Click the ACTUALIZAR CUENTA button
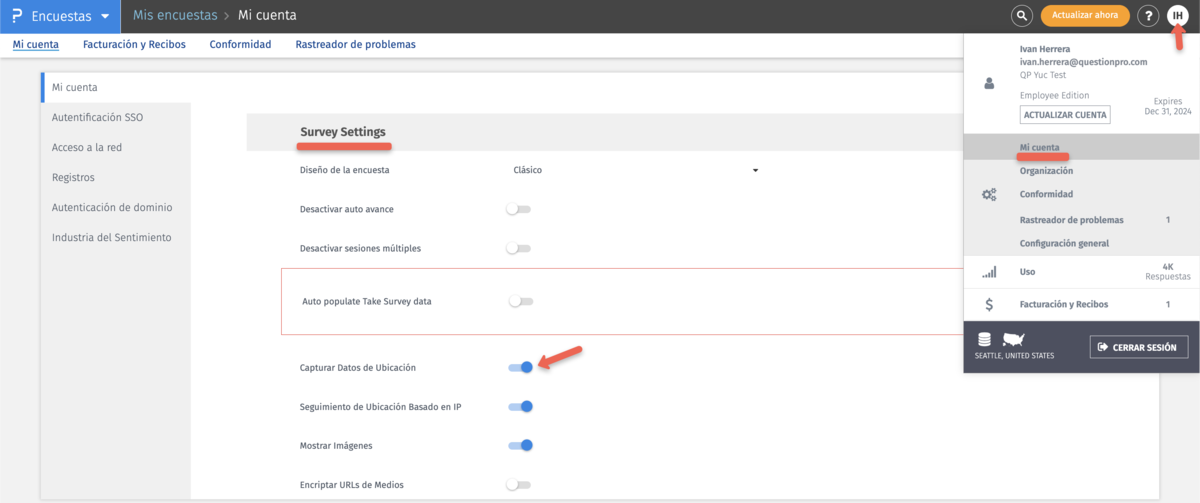1200x503 pixels. 1065,115
